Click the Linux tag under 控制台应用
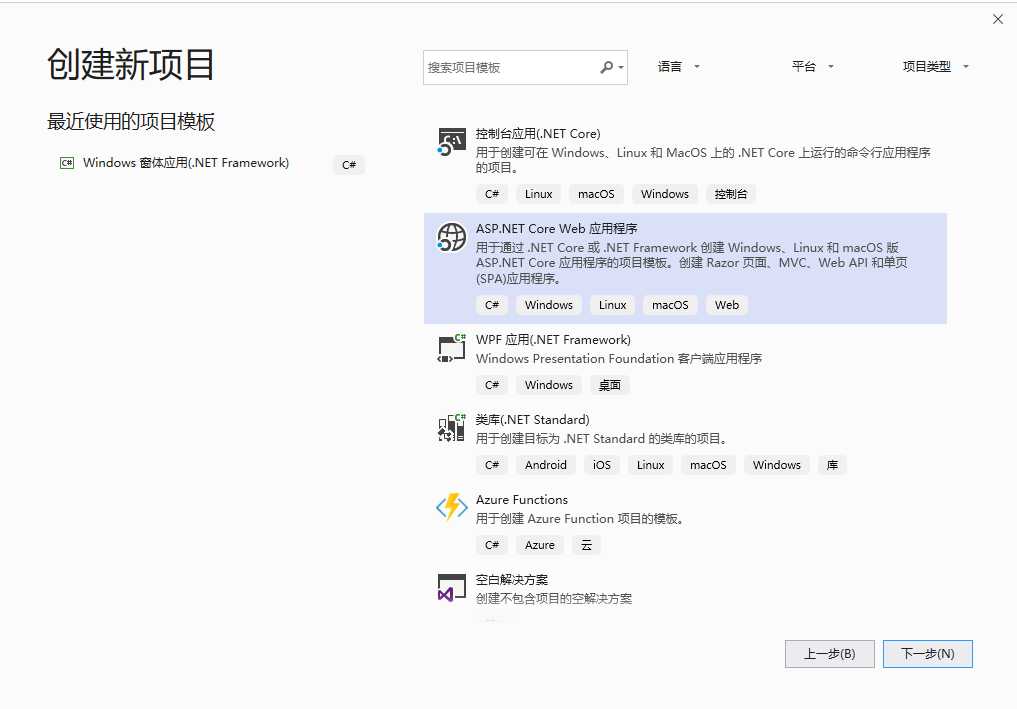Viewport: 1017px width, 709px height. tap(538, 194)
